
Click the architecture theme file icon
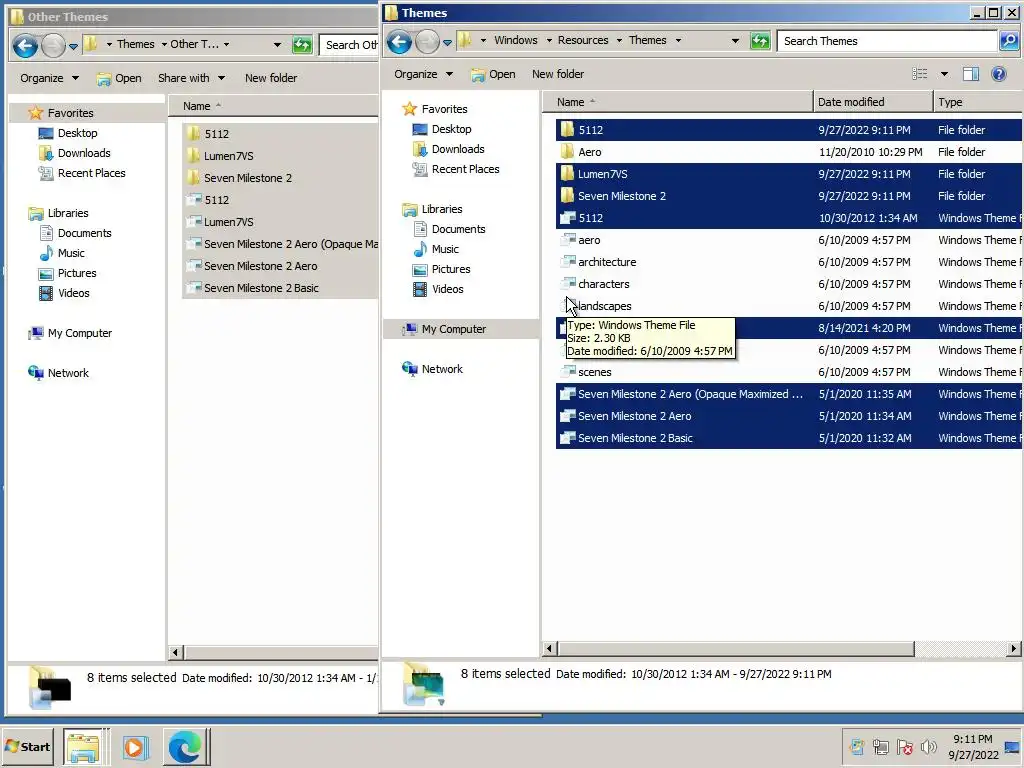568,261
